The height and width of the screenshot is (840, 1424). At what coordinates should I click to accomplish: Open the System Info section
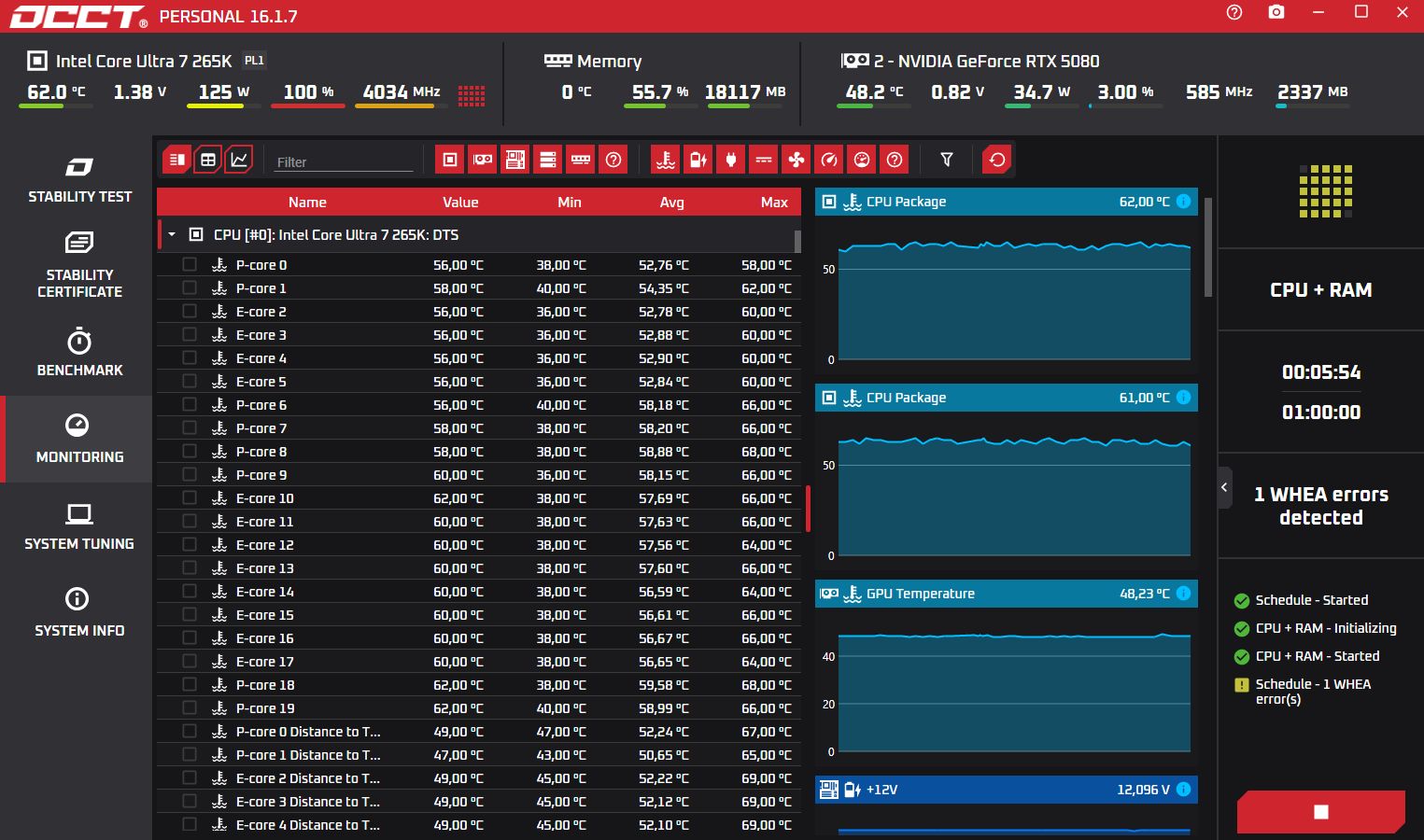point(78,612)
